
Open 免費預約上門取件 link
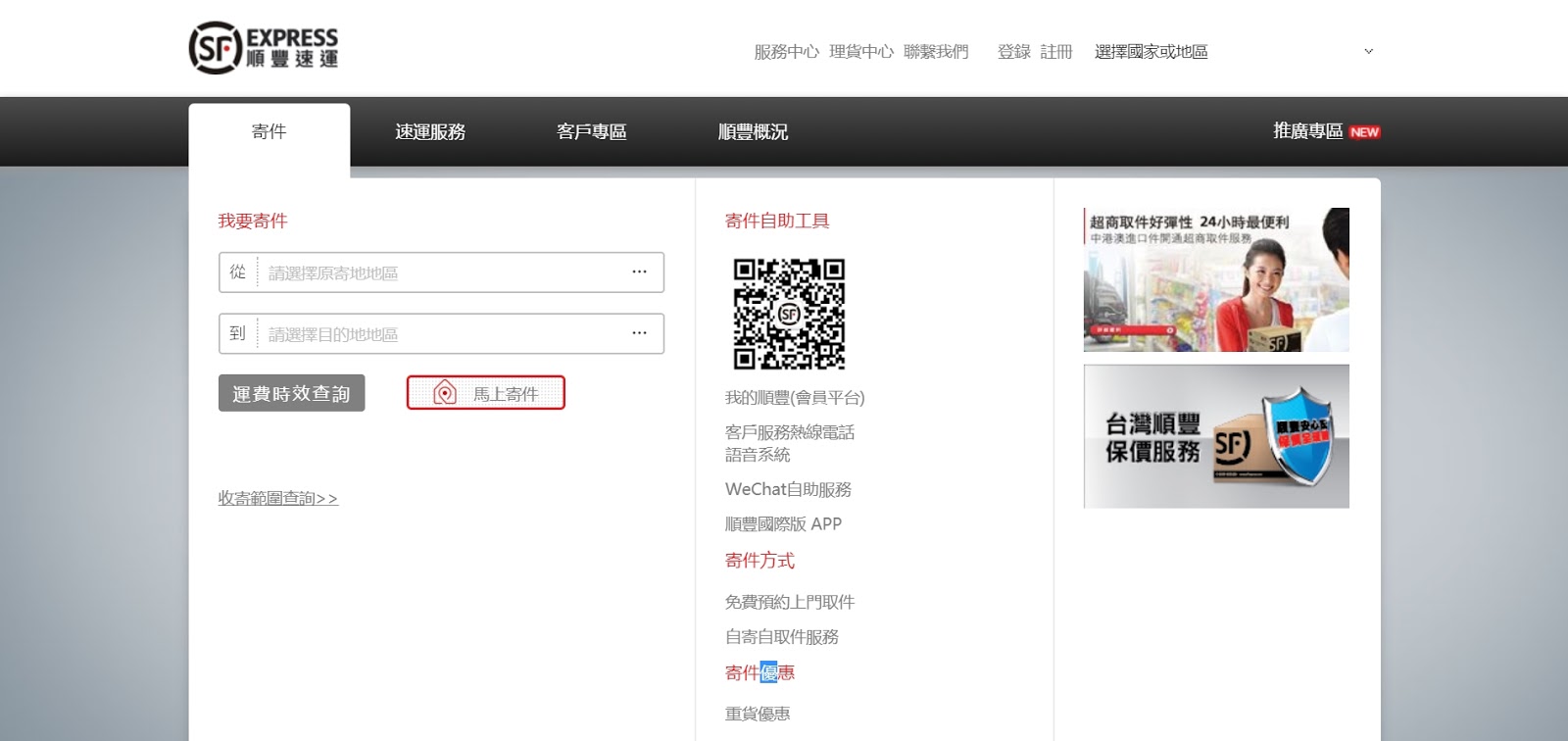coord(790,602)
